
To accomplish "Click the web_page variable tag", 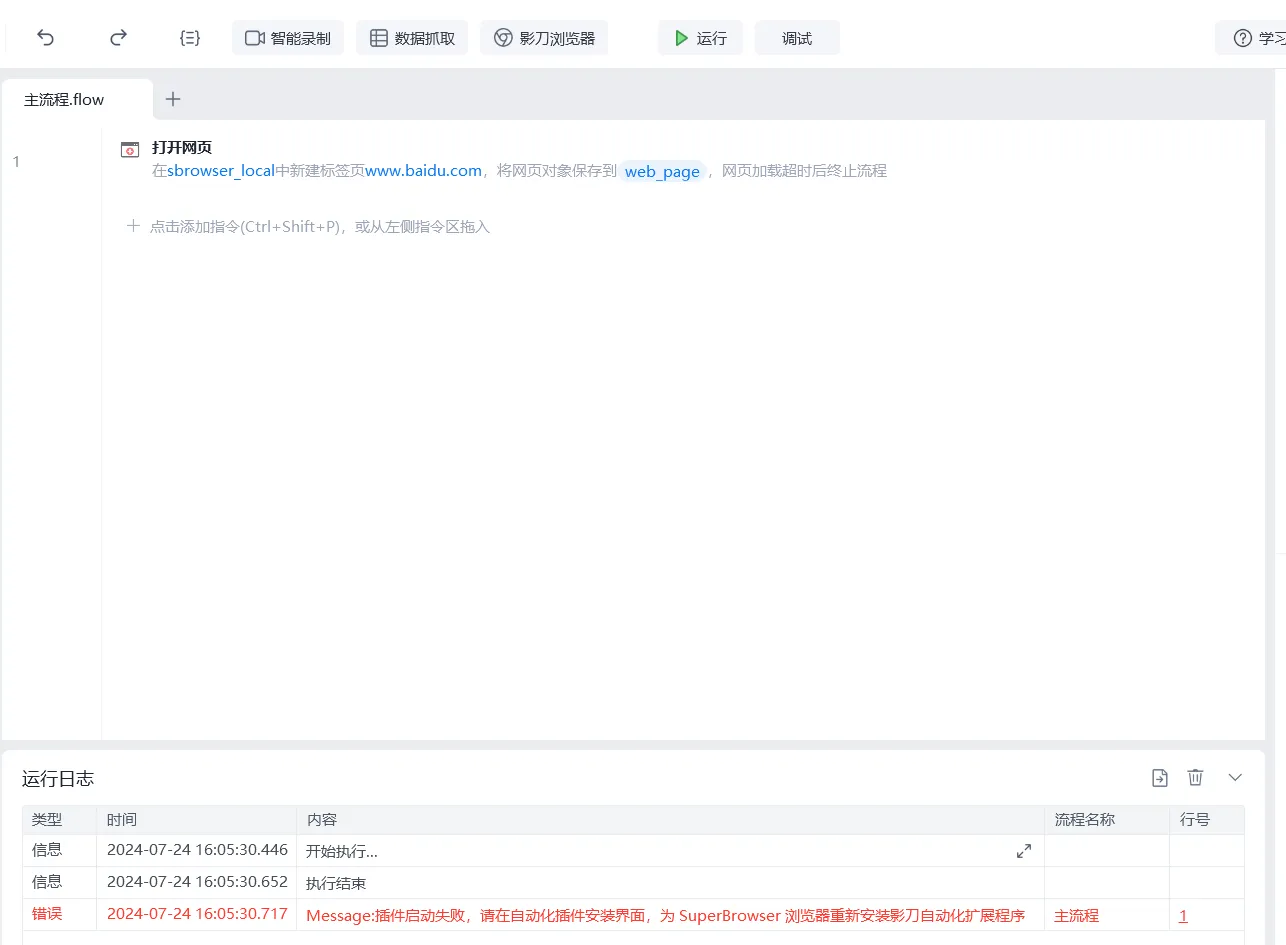I will pos(662,172).
